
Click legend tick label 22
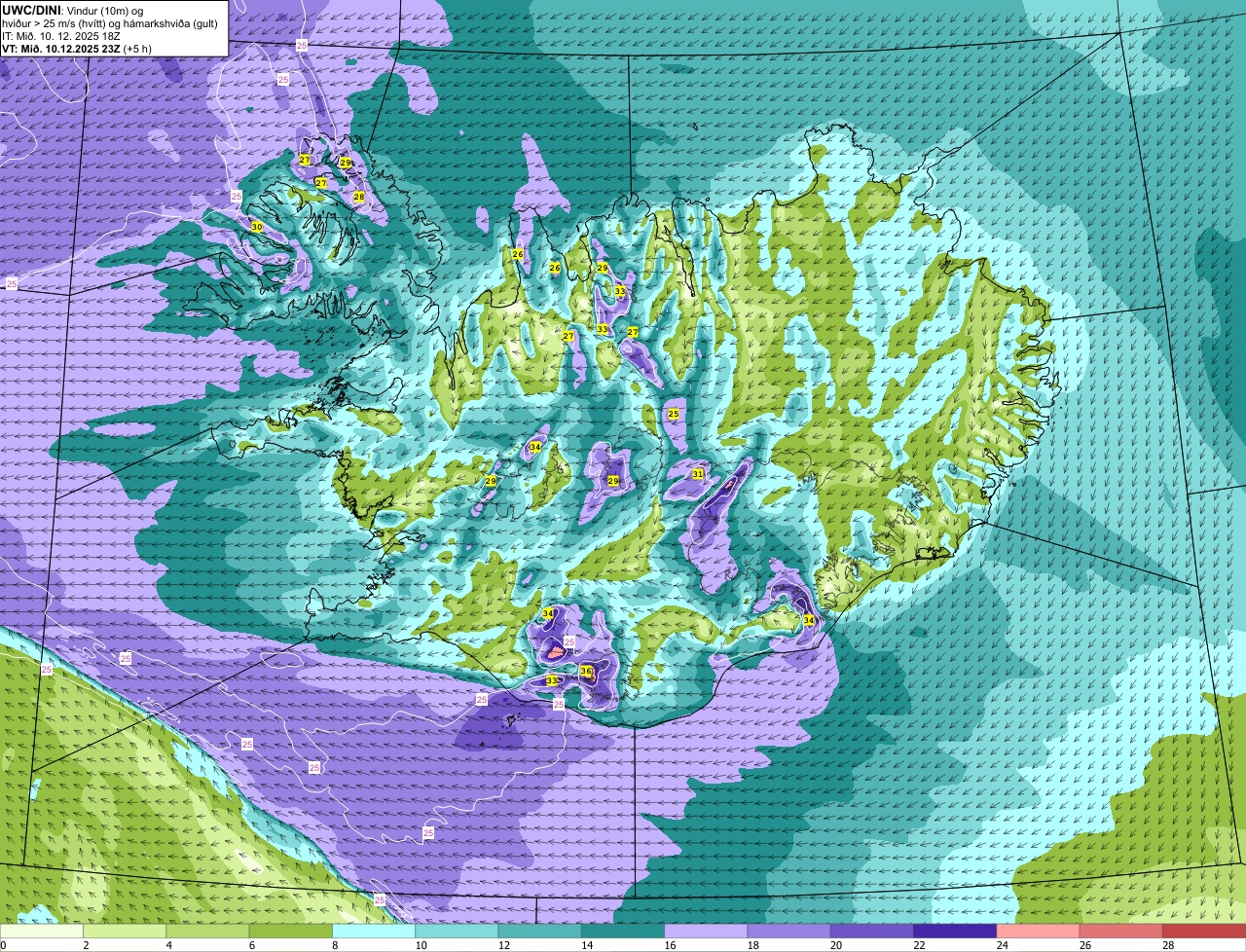pyautogui.click(x=918, y=945)
